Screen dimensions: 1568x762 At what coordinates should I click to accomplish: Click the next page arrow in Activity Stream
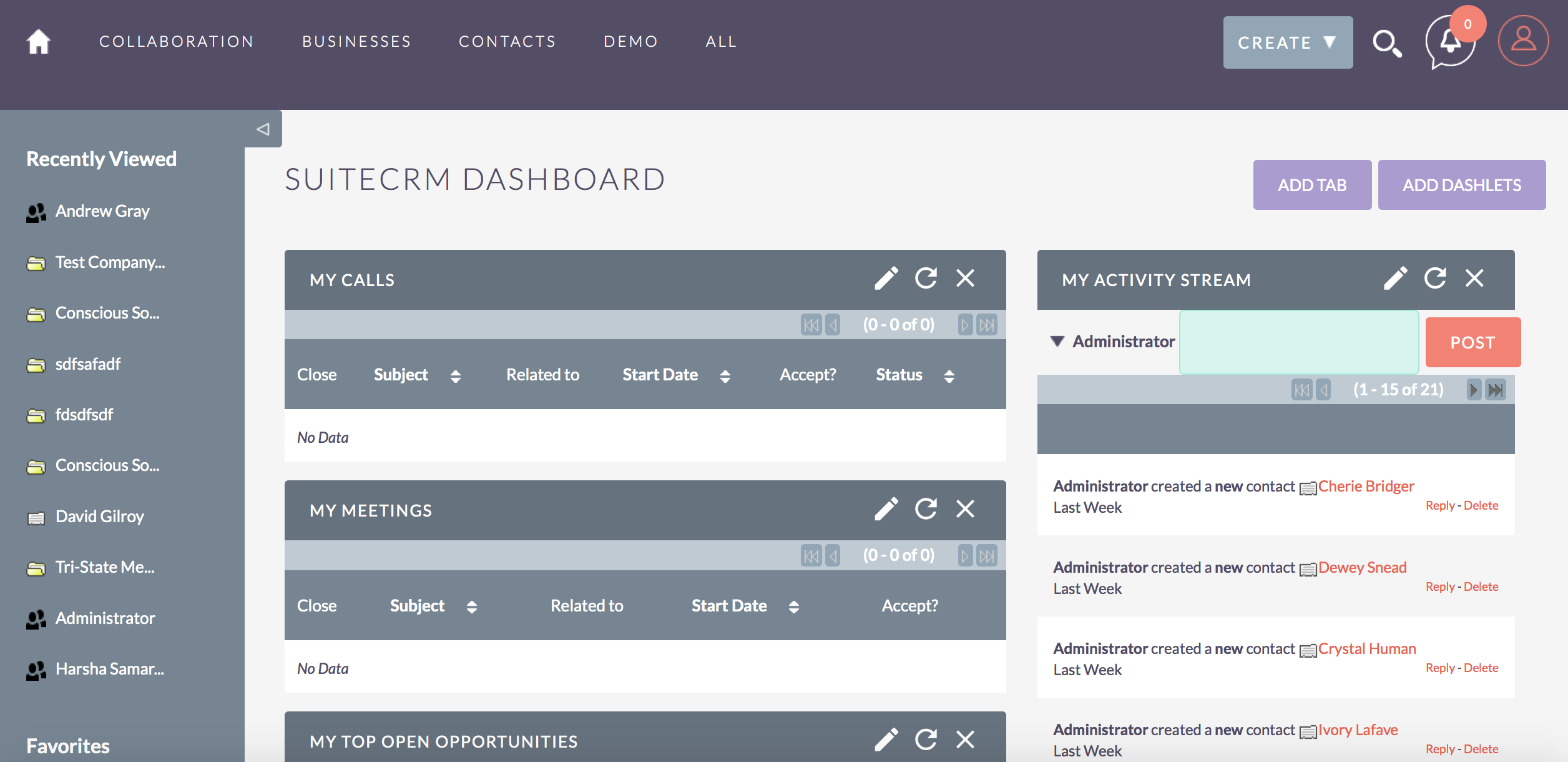(1471, 388)
